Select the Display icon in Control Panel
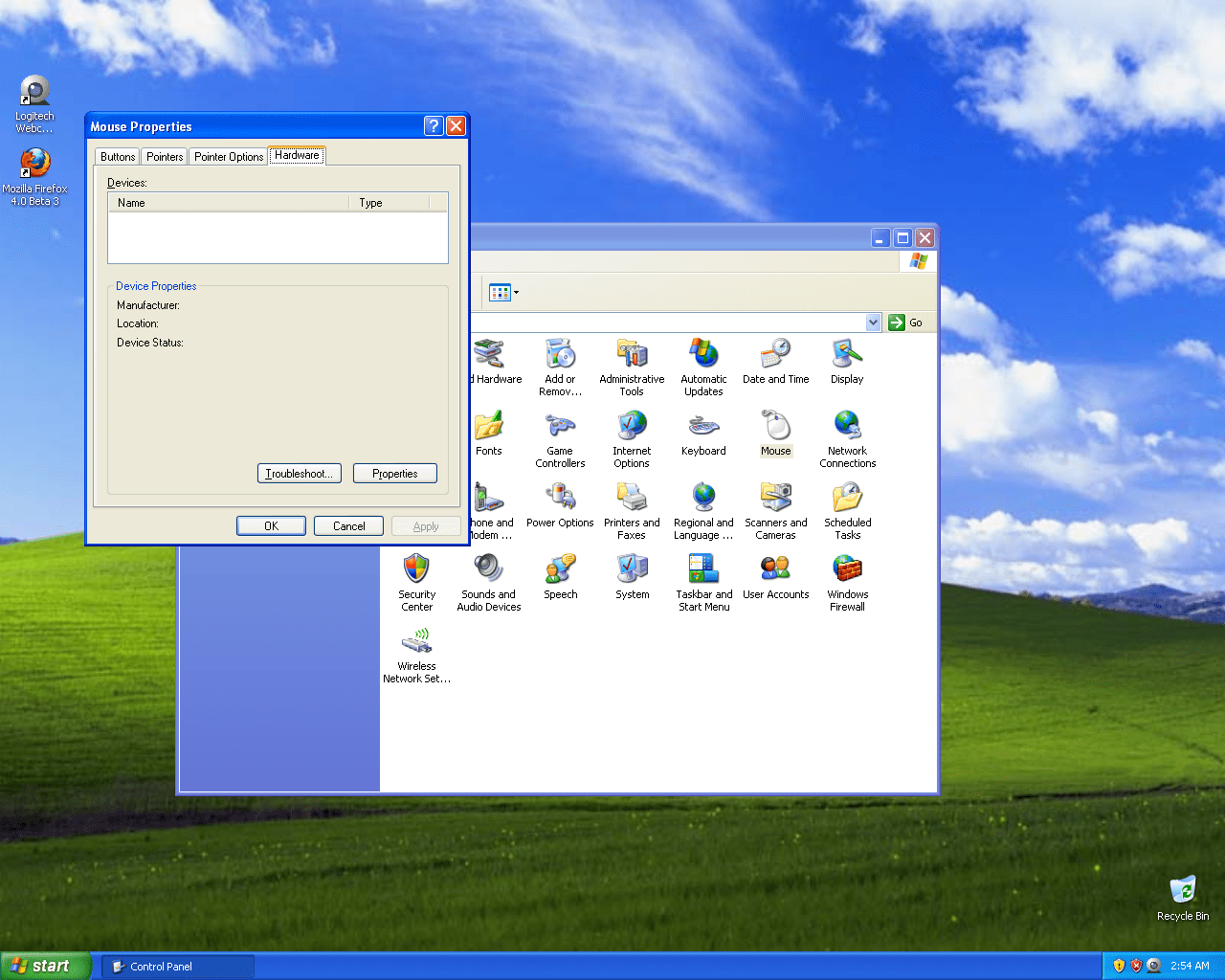 pyautogui.click(x=847, y=361)
